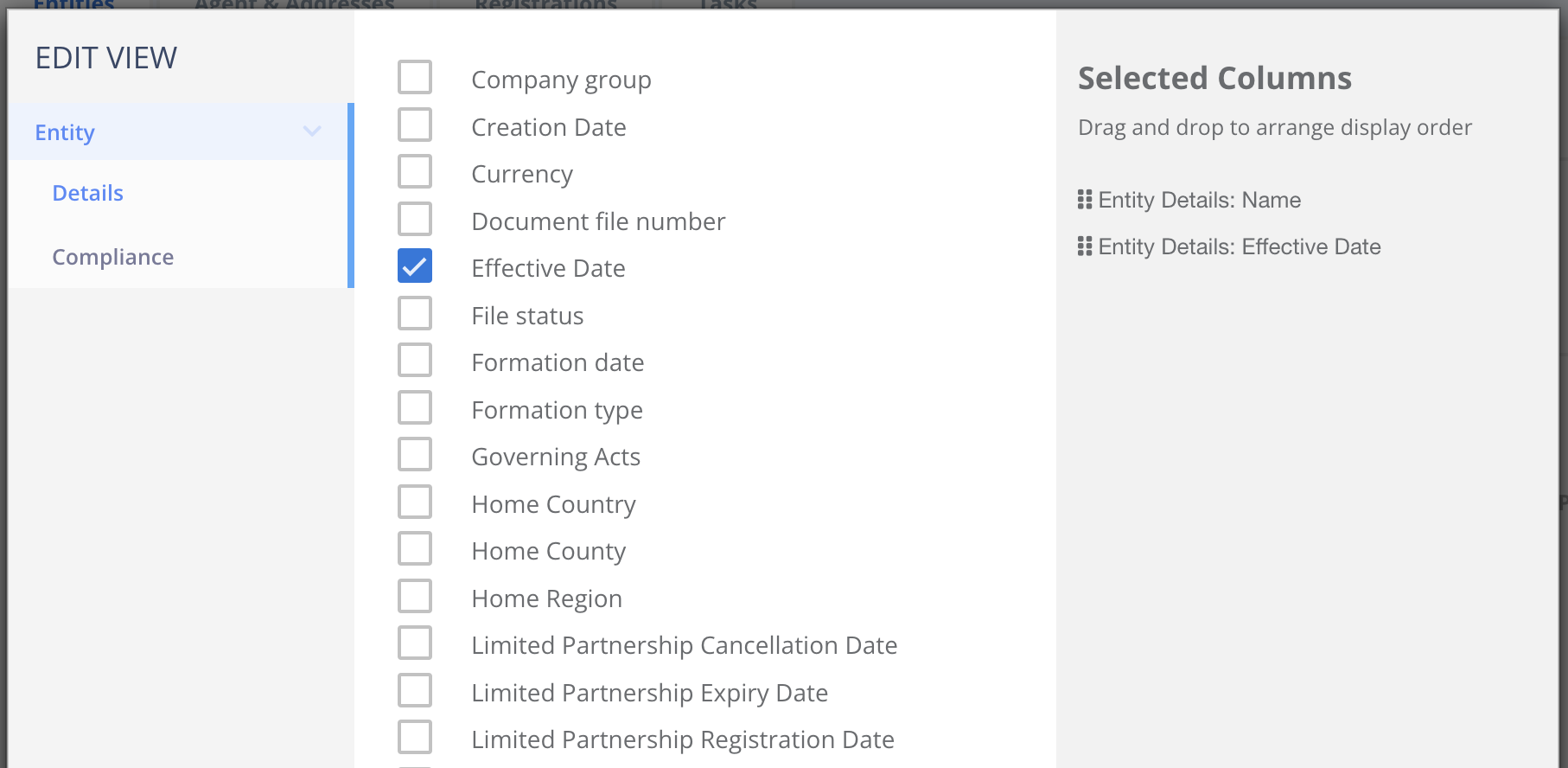
Task: Select the Home Region checkbox
Action: coord(415,597)
